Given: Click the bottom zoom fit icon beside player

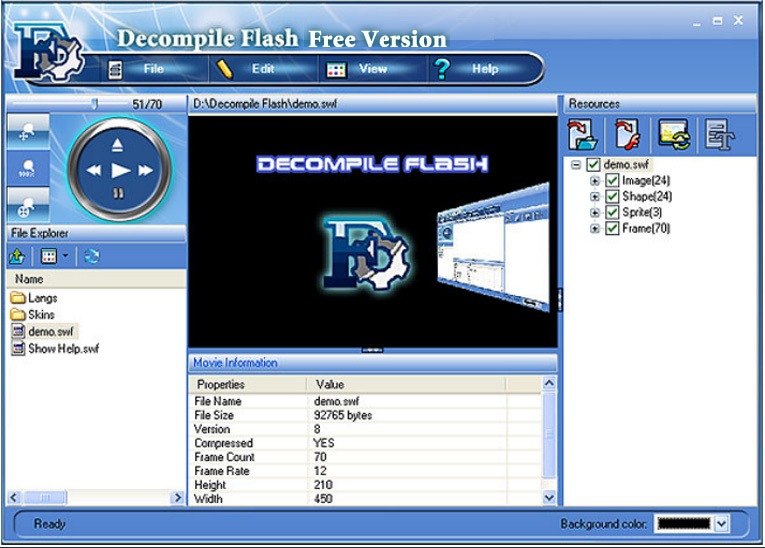Looking at the screenshot, I should point(28,205).
